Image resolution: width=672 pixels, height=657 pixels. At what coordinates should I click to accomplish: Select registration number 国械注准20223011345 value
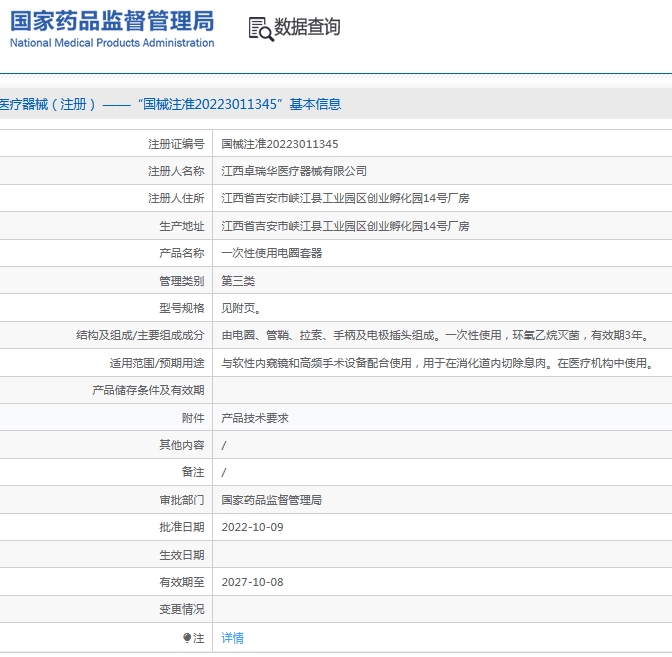tap(279, 144)
